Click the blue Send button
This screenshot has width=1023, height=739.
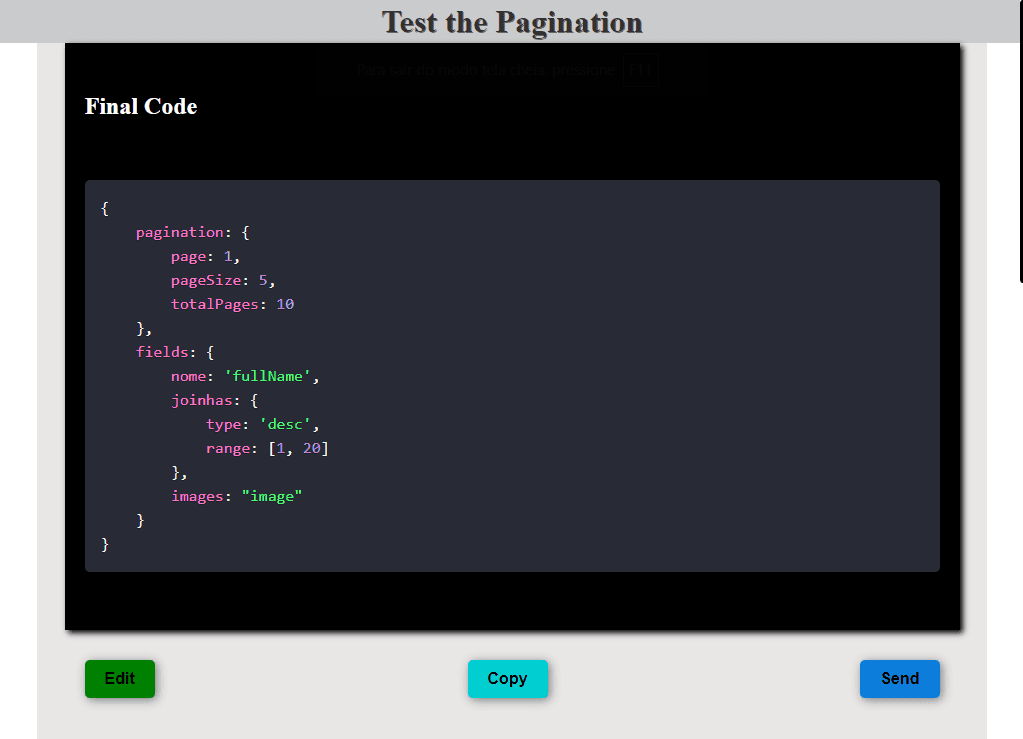click(899, 679)
